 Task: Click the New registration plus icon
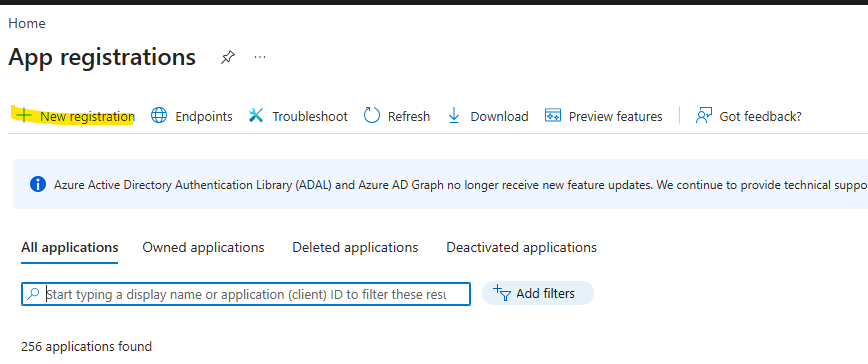point(24,116)
